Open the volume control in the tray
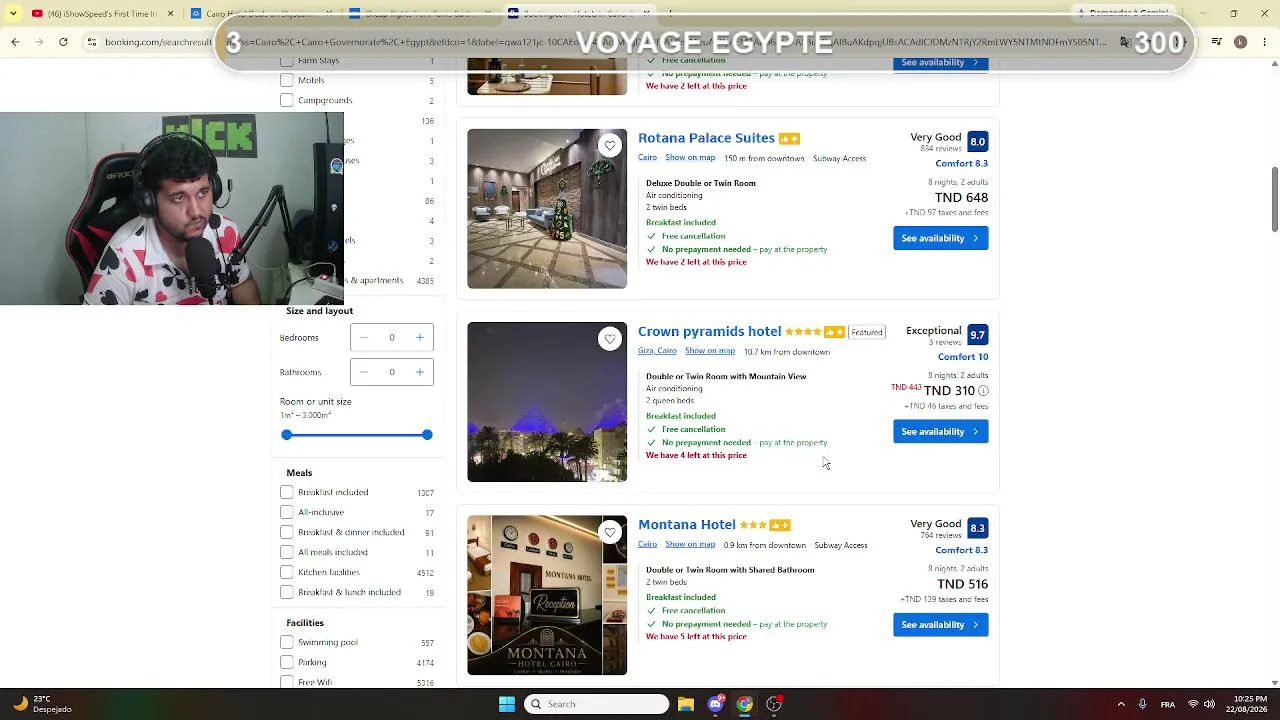 coord(1211,704)
